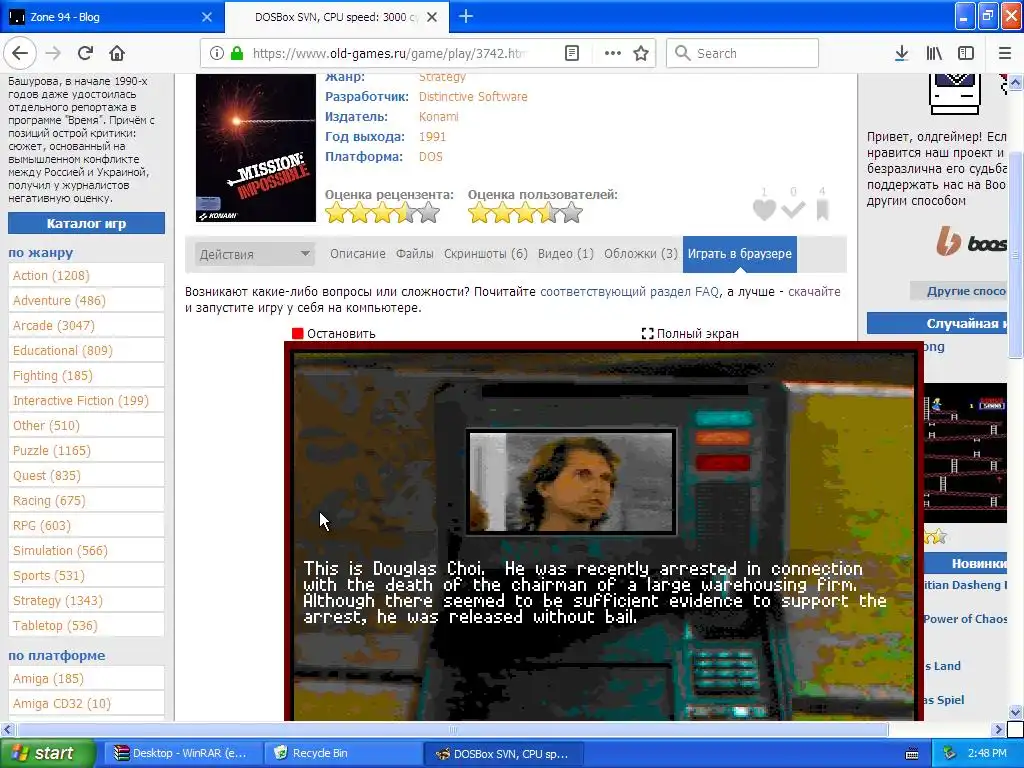Click the 1991 release year link
The height and width of the screenshot is (768, 1024).
[x=432, y=137]
